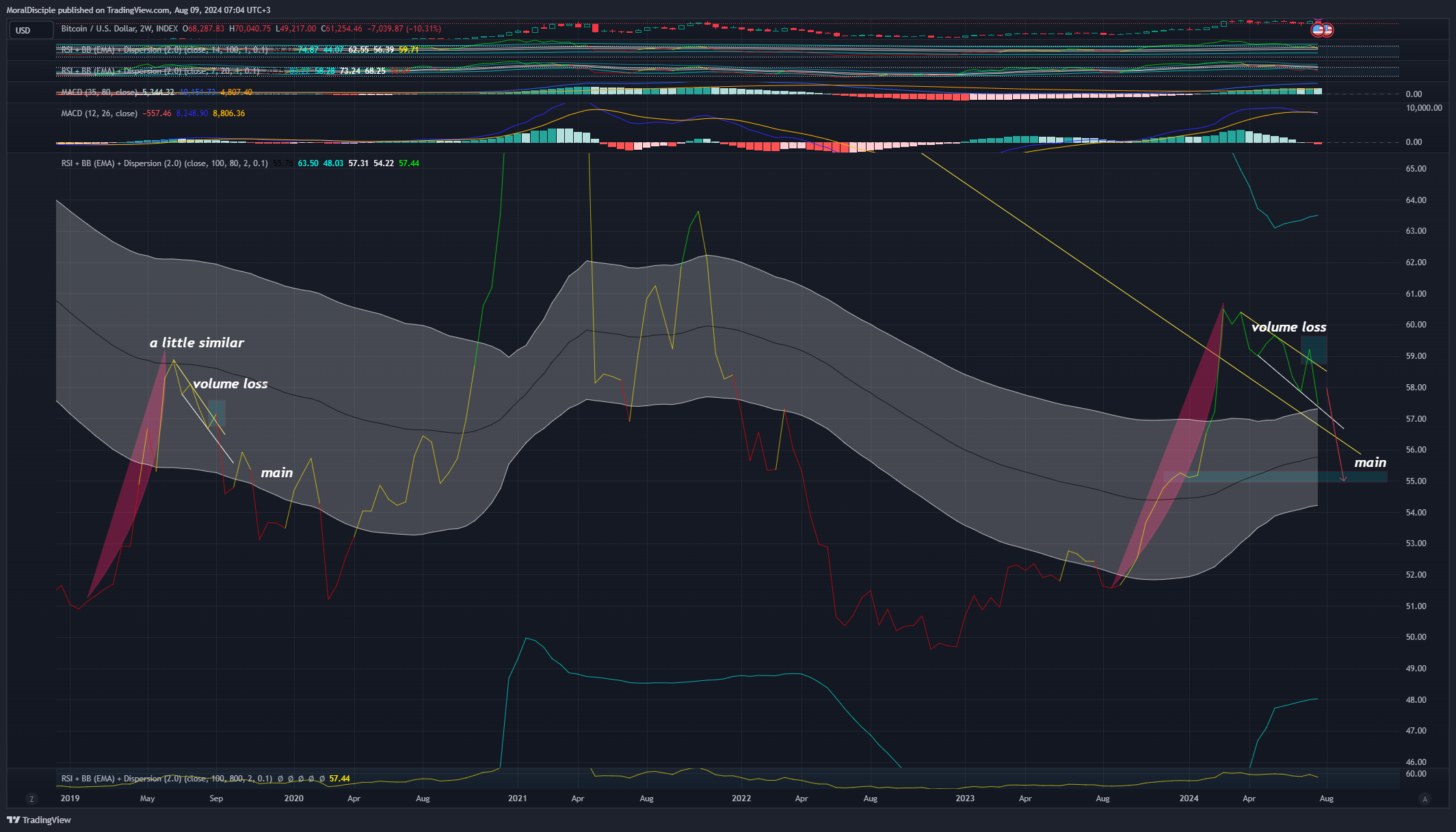Viewport: 1456px width, 832px height.
Task: Click the MACD line value 8,248.90
Action: pyautogui.click(x=192, y=113)
